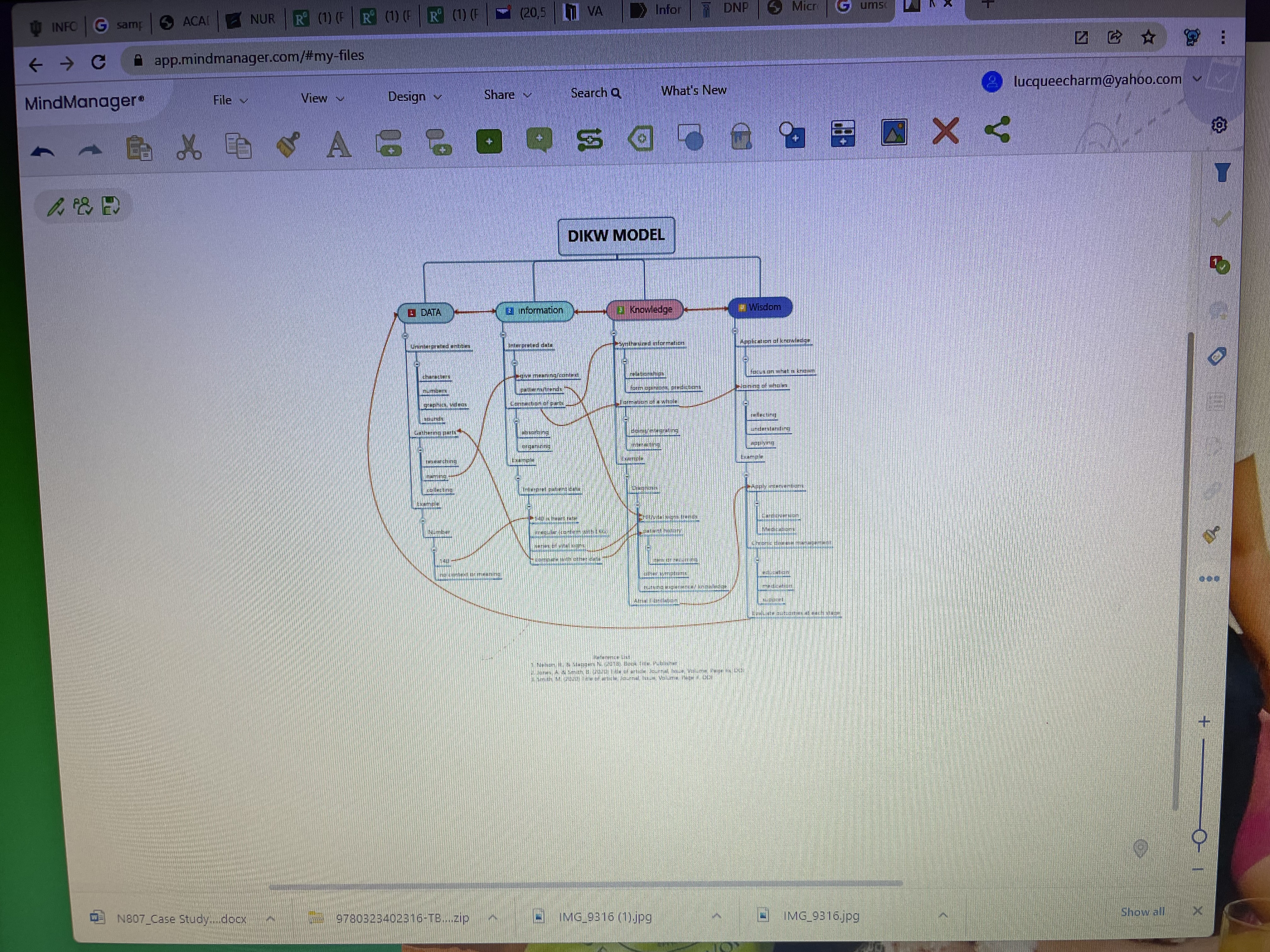Select the format painter brush icon
Image resolution: width=1270 pixels, height=952 pixels.
coord(288,144)
